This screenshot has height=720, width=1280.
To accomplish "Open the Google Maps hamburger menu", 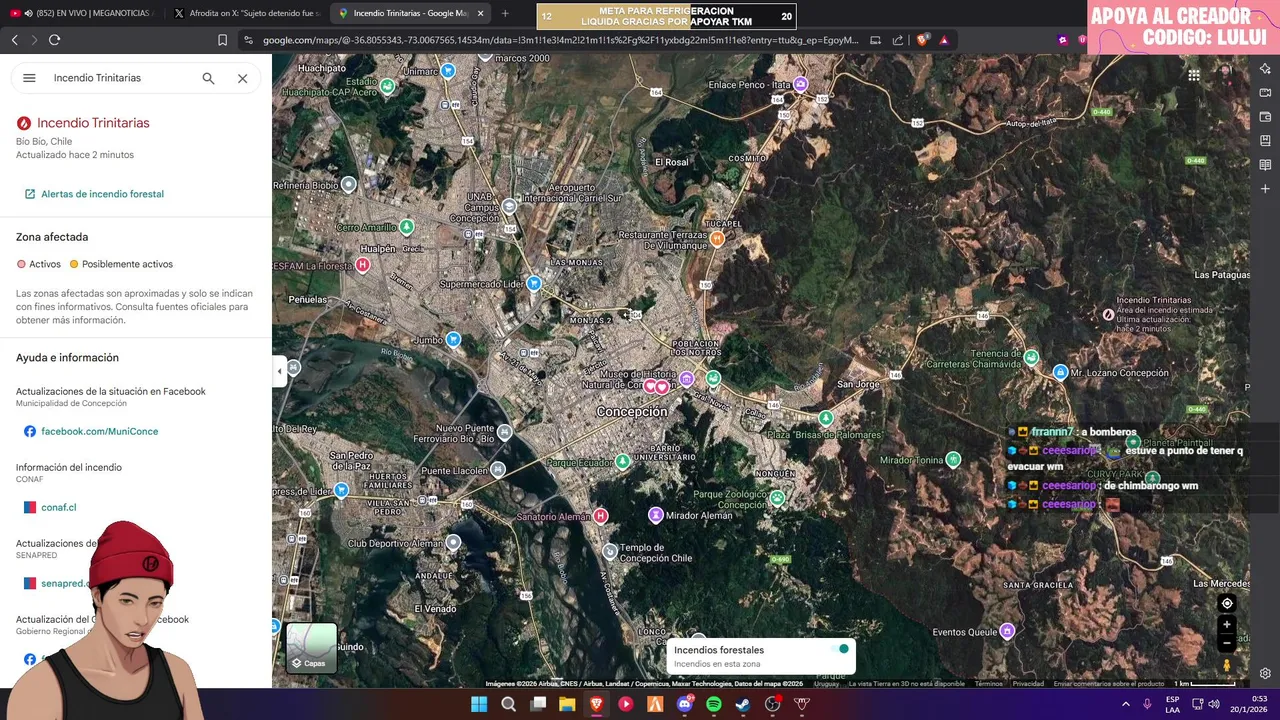I will click(29, 78).
